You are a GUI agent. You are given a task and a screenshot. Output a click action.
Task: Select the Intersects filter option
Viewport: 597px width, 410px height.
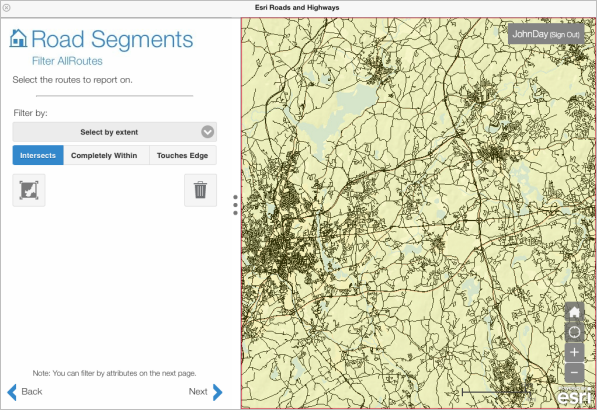click(x=38, y=155)
